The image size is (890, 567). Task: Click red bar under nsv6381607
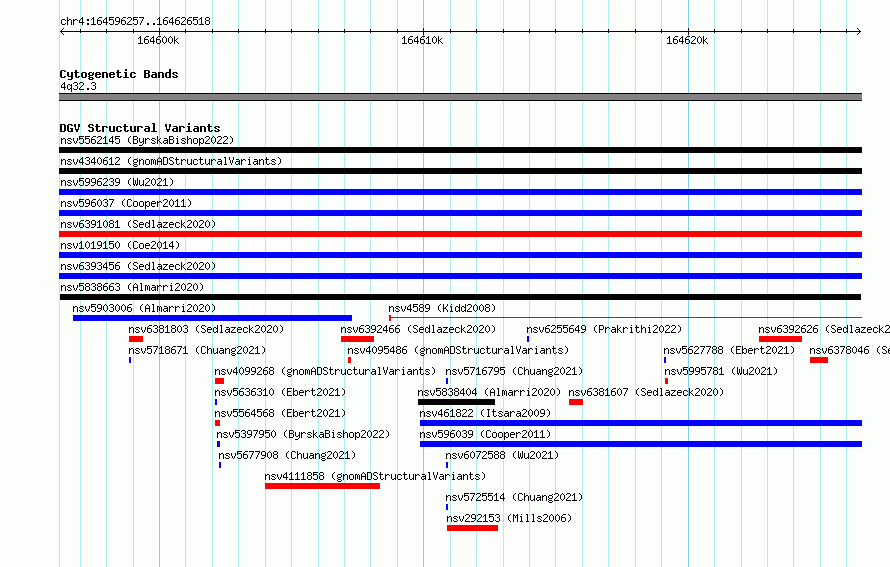(576, 402)
